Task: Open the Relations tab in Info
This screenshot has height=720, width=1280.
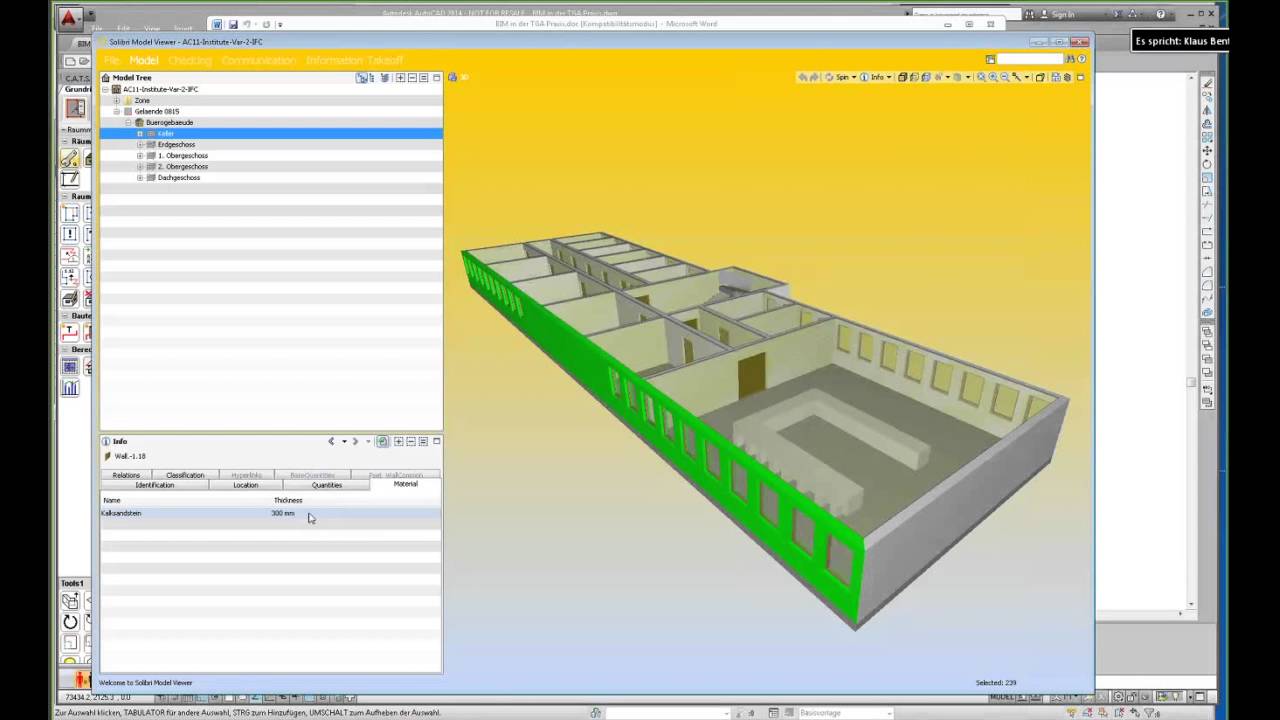Action: pyautogui.click(x=126, y=475)
